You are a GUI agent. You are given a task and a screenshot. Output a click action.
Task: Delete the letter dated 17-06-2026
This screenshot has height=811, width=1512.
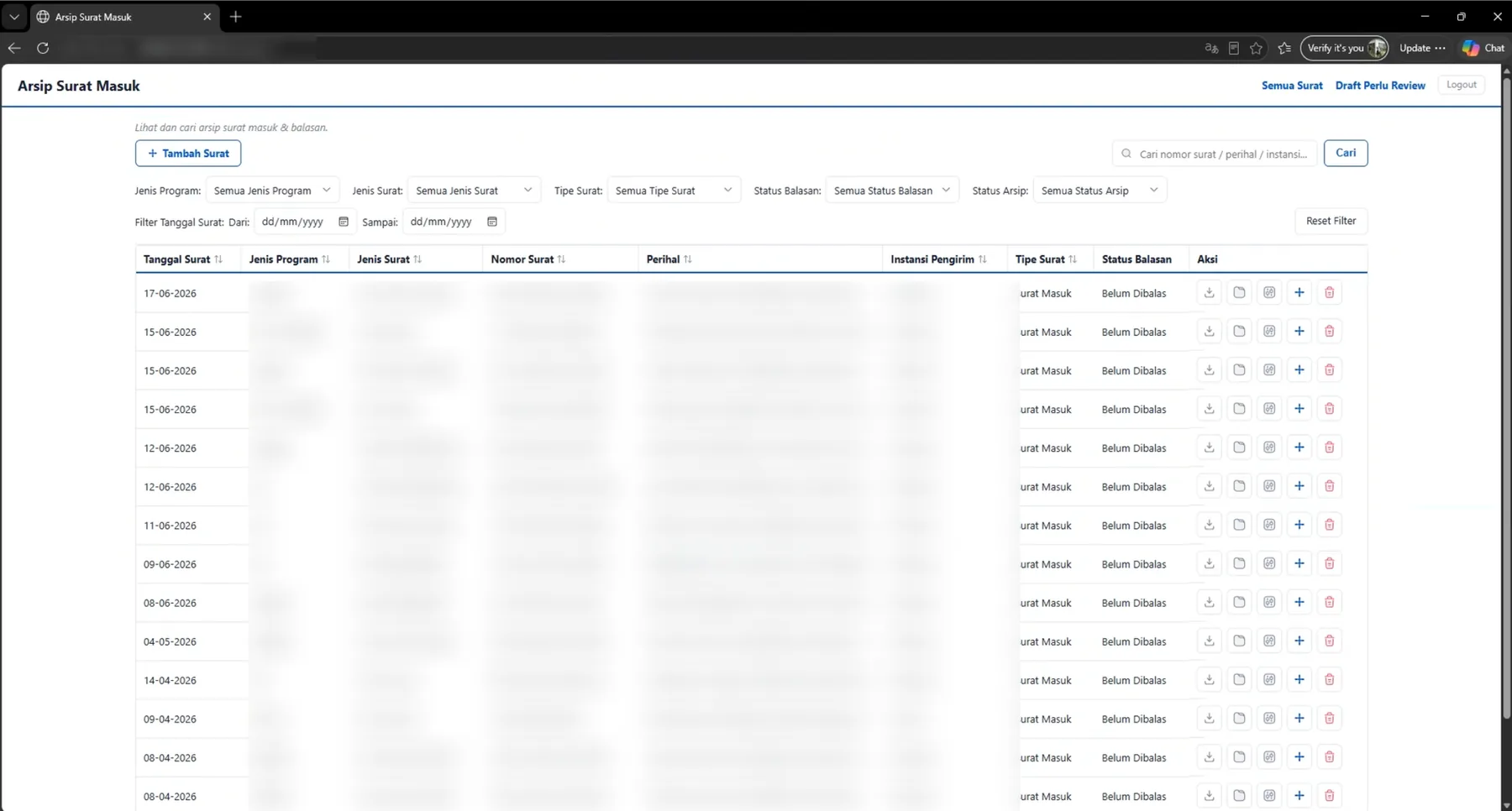tap(1330, 293)
